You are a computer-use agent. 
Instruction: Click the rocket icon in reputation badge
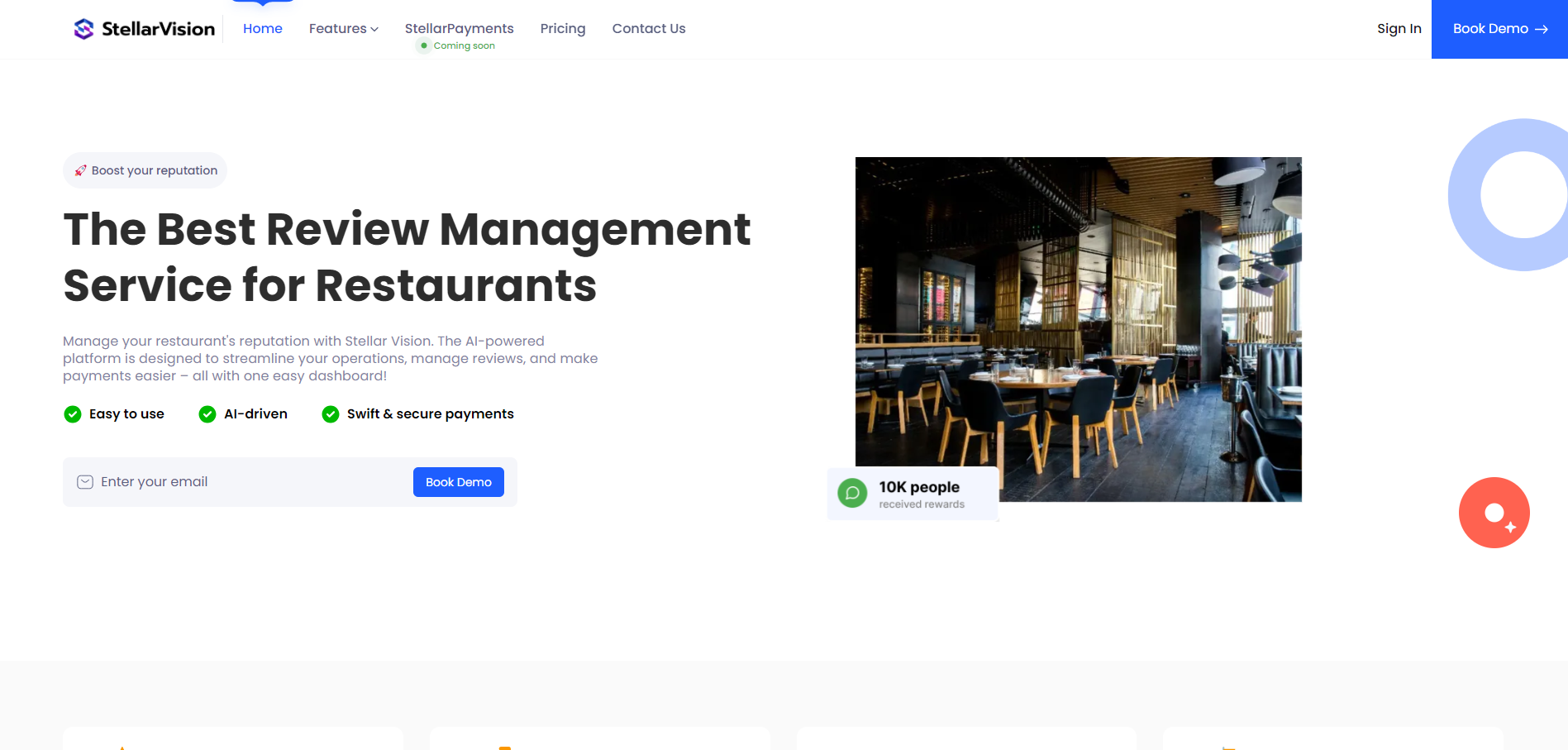point(80,170)
